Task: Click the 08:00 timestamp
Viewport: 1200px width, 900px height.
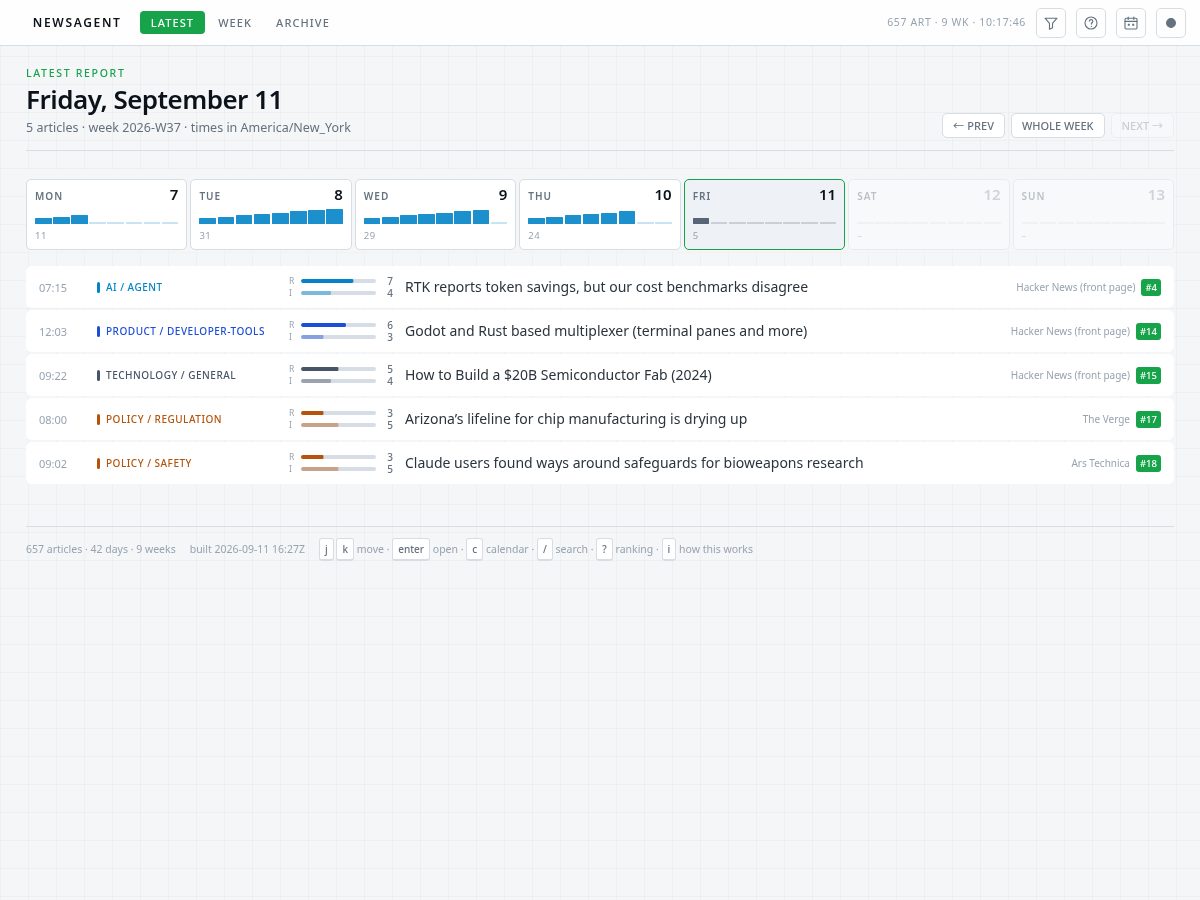Action: click(53, 420)
